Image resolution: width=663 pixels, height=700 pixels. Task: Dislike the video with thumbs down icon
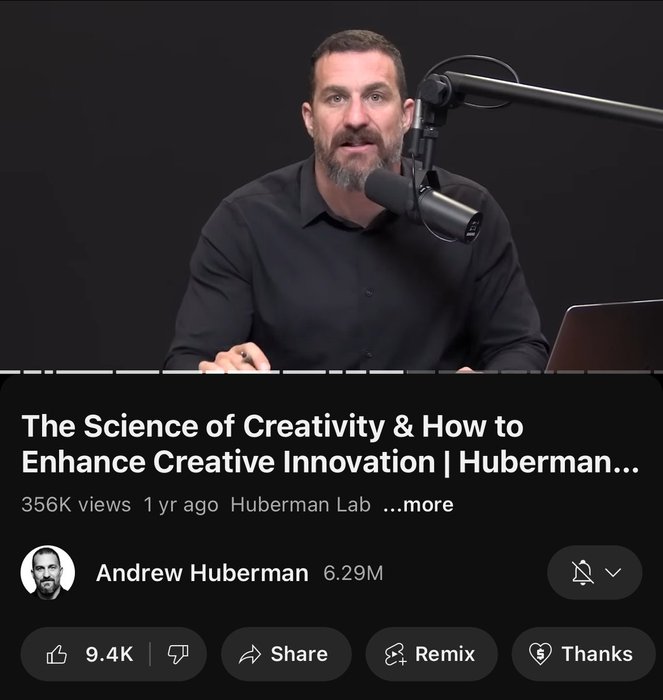tap(178, 654)
